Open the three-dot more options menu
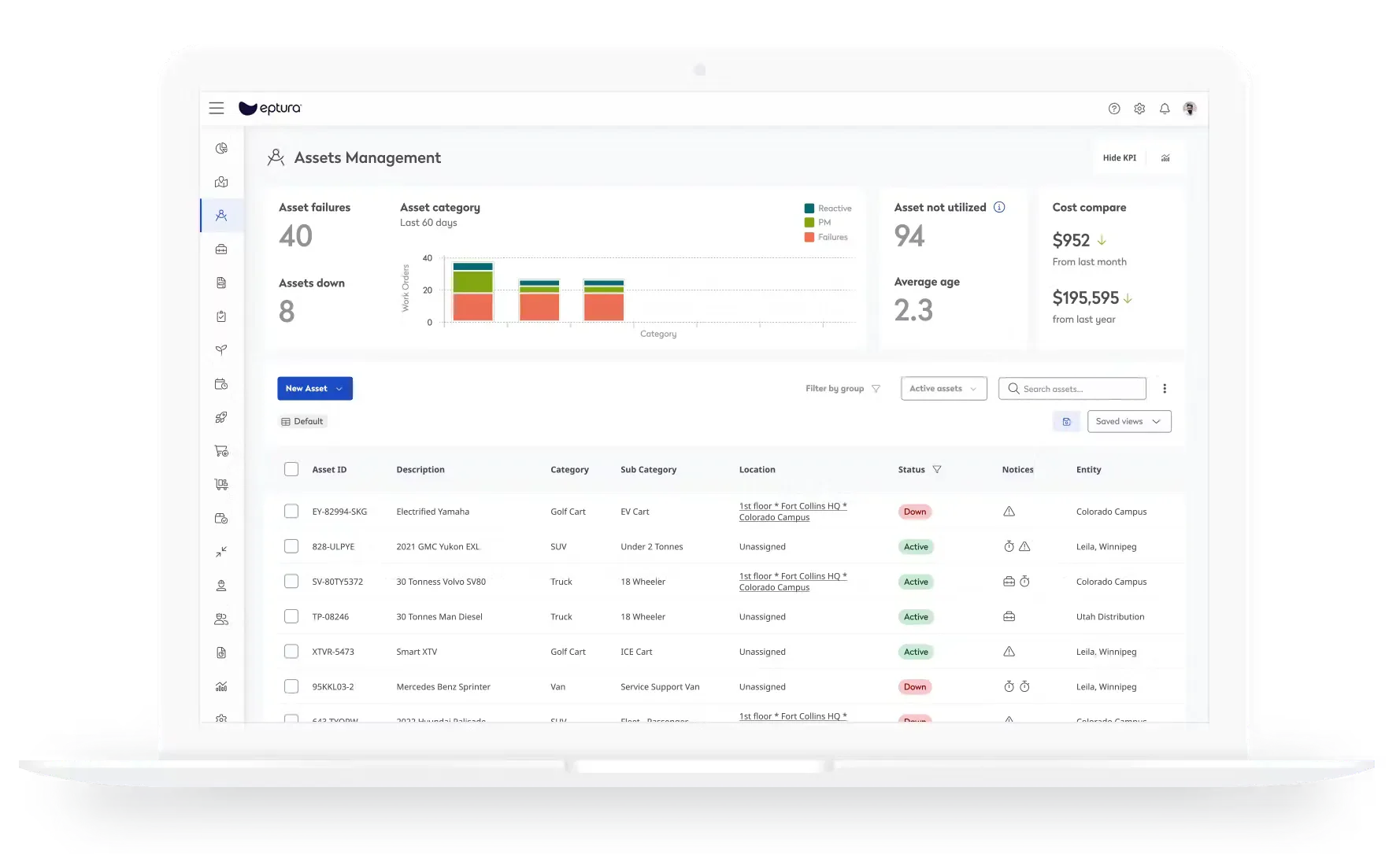This screenshot has height=854, width=1400. pyautogui.click(x=1165, y=388)
